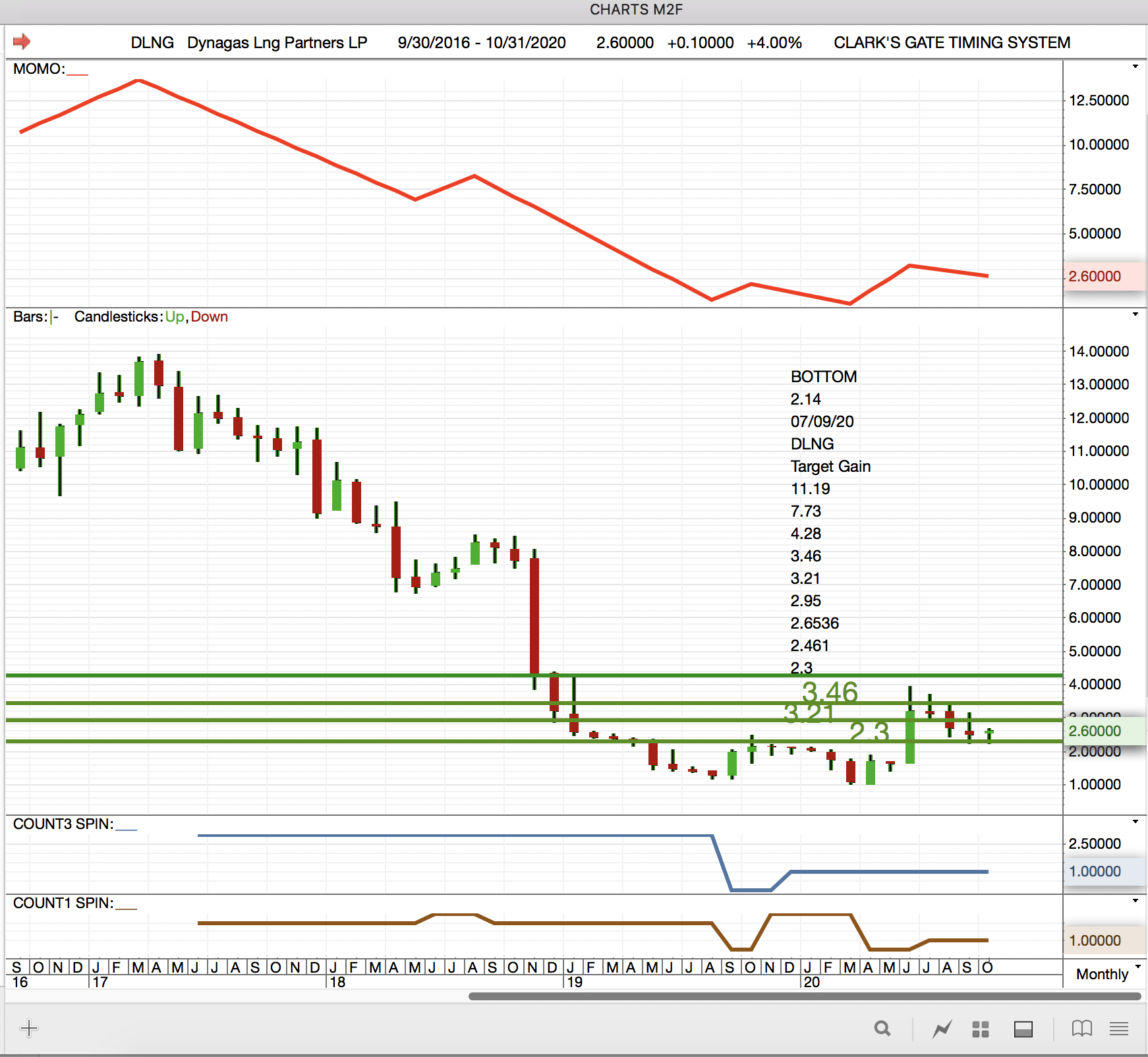Click the 11.19 target value in annotation
Screen dimensions: 1148x1057
810,489
